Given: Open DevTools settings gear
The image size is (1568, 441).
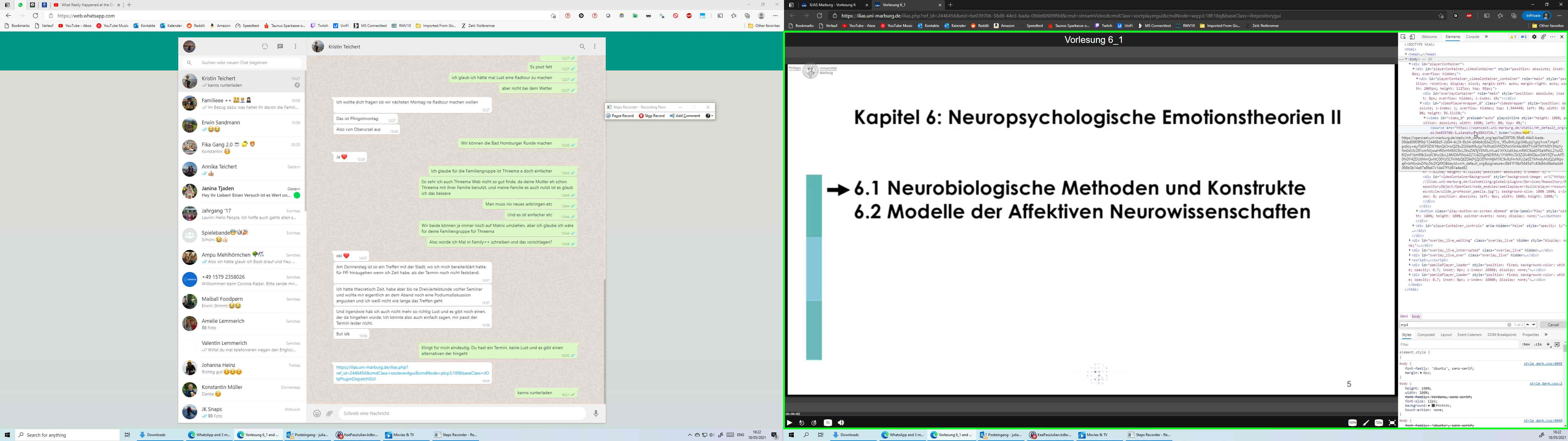Looking at the screenshot, I should tap(1534, 37).
